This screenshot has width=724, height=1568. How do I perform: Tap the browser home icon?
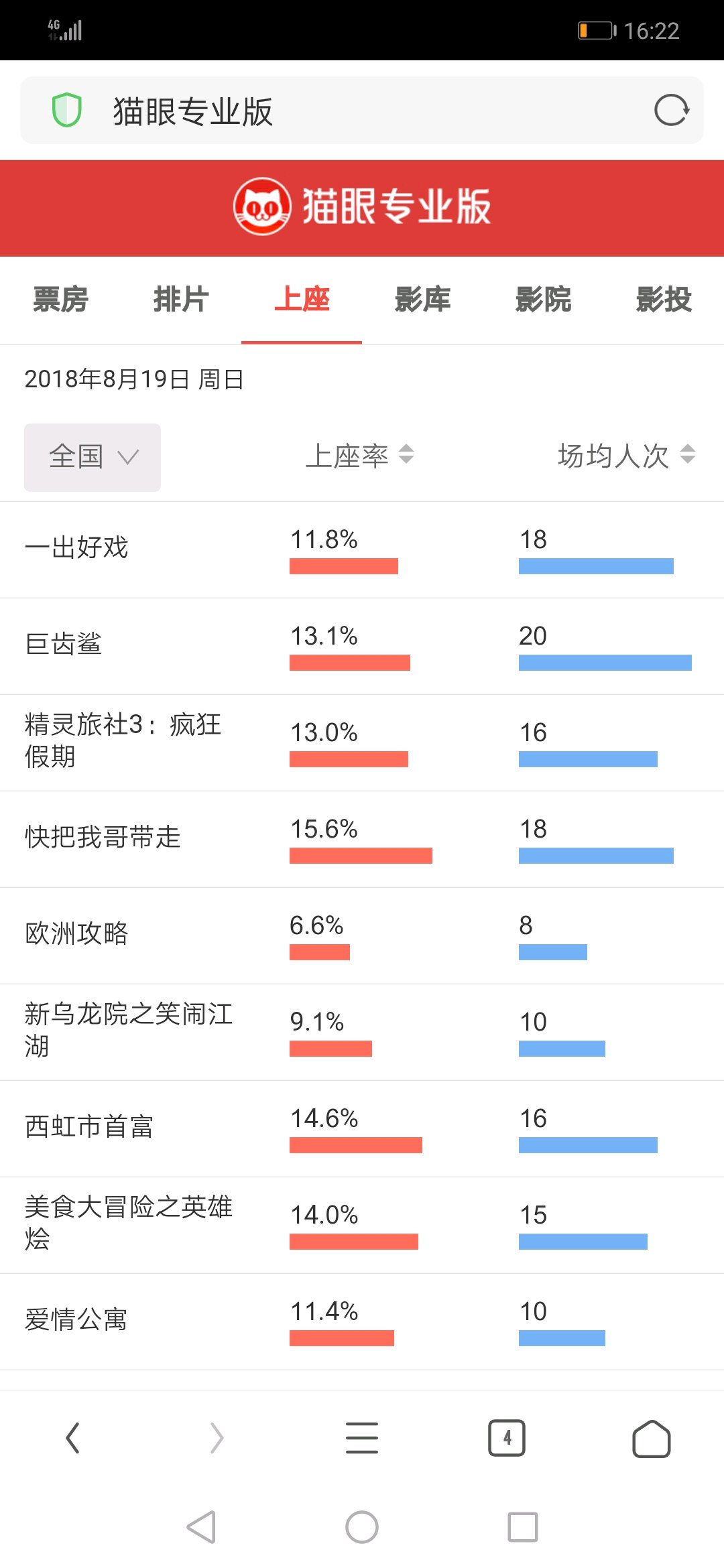coord(652,1438)
